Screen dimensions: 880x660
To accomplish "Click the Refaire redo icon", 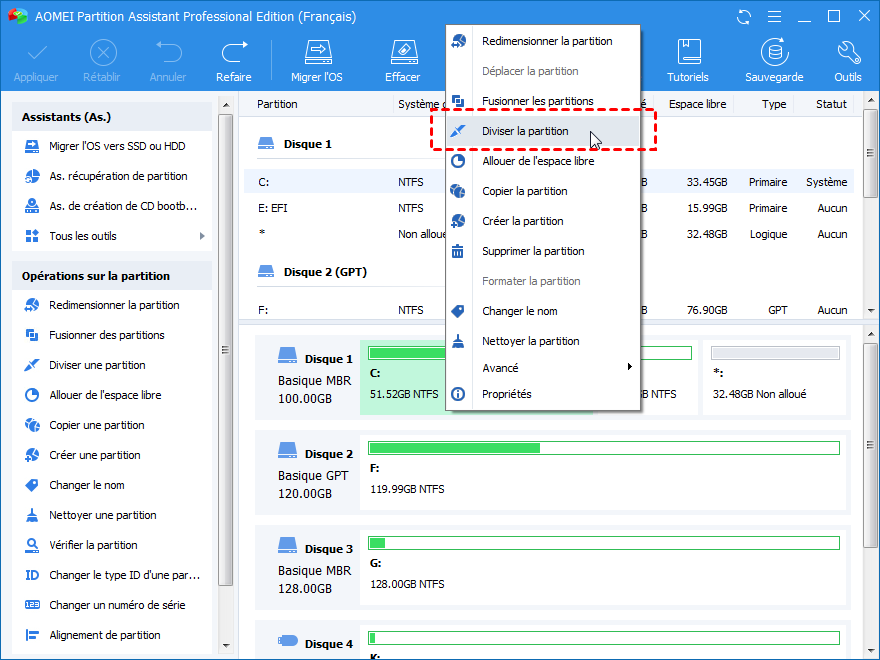I will coord(234,52).
